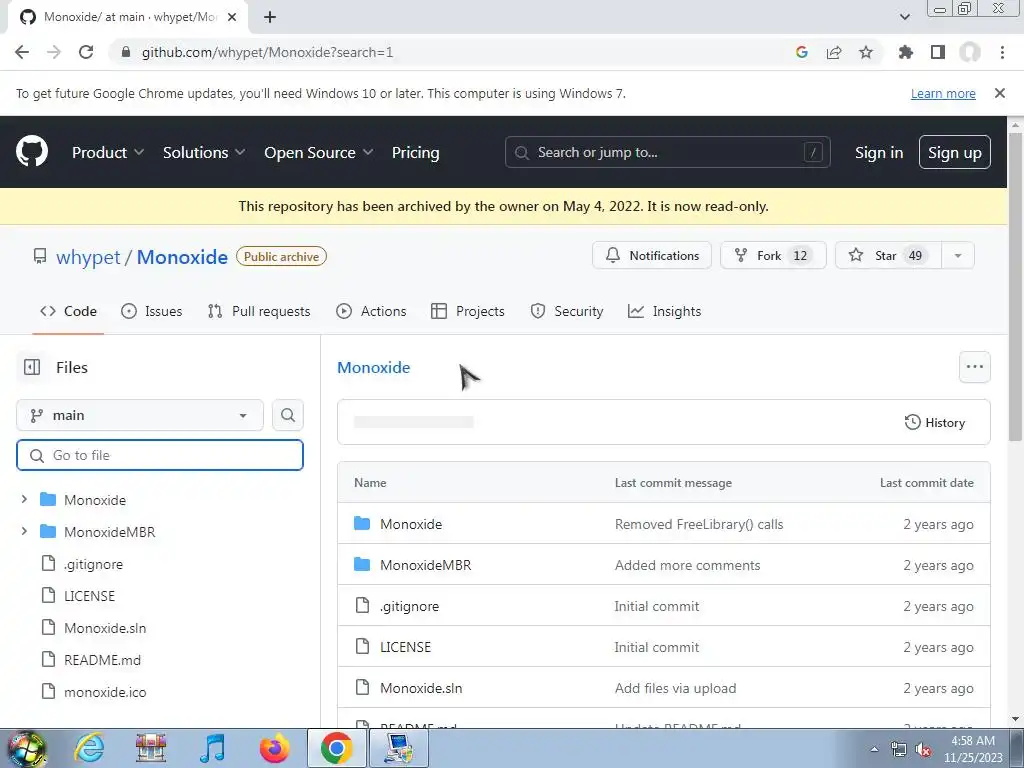This screenshot has height=768, width=1024.
Task: Click the Notifications button
Action: (652, 255)
